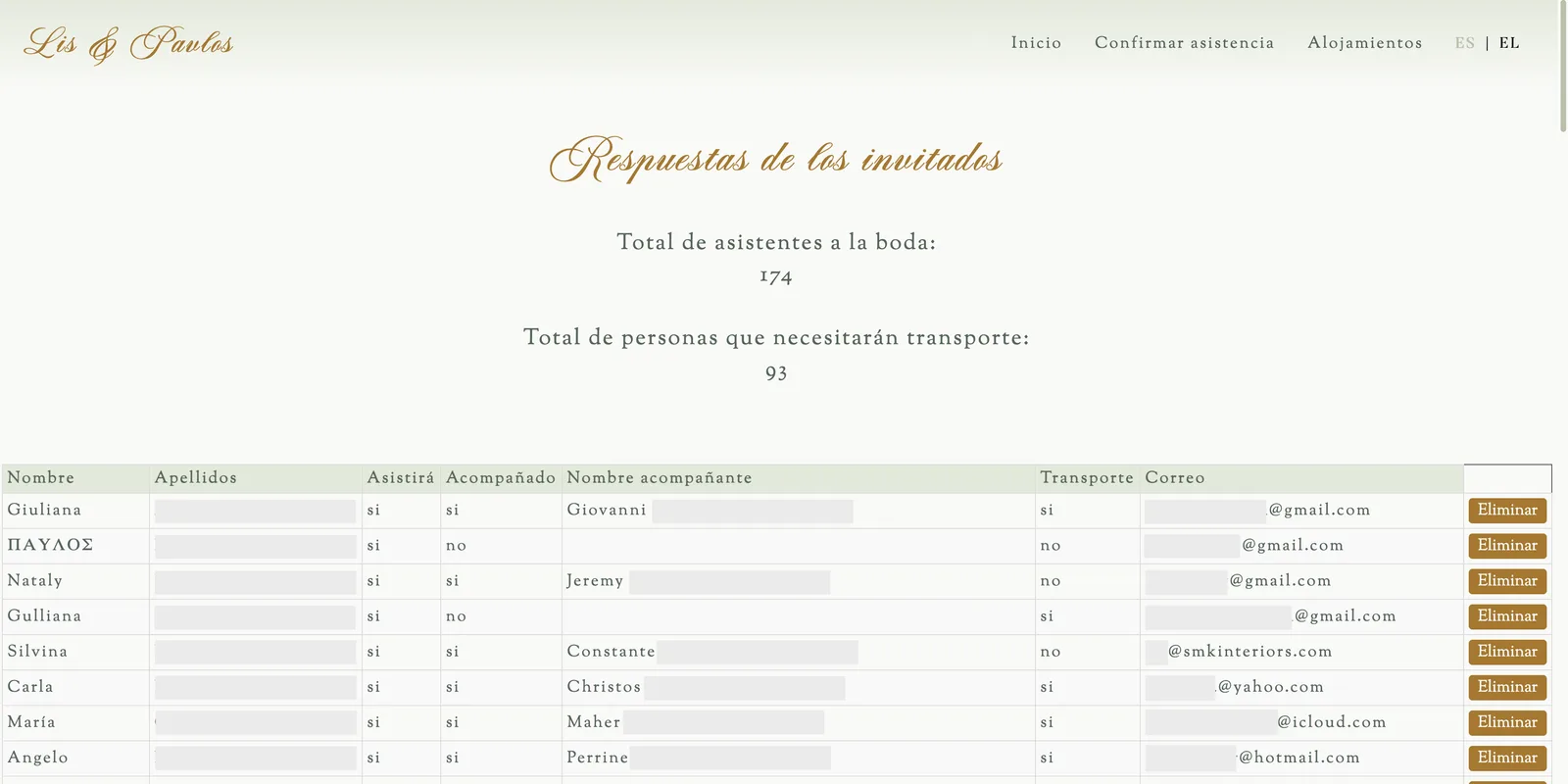Click the Acompañado column header
Screen dimensions: 1568x784
[501, 478]
